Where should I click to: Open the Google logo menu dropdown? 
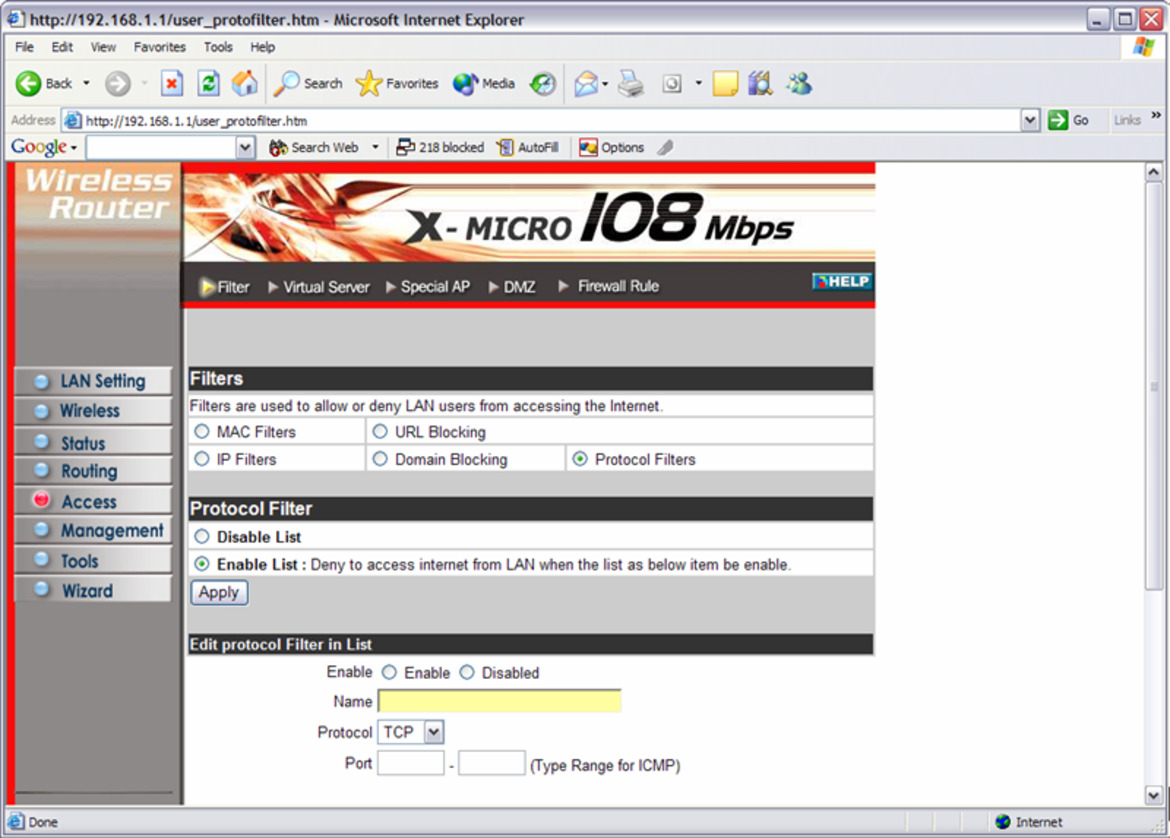coord(74,148)
